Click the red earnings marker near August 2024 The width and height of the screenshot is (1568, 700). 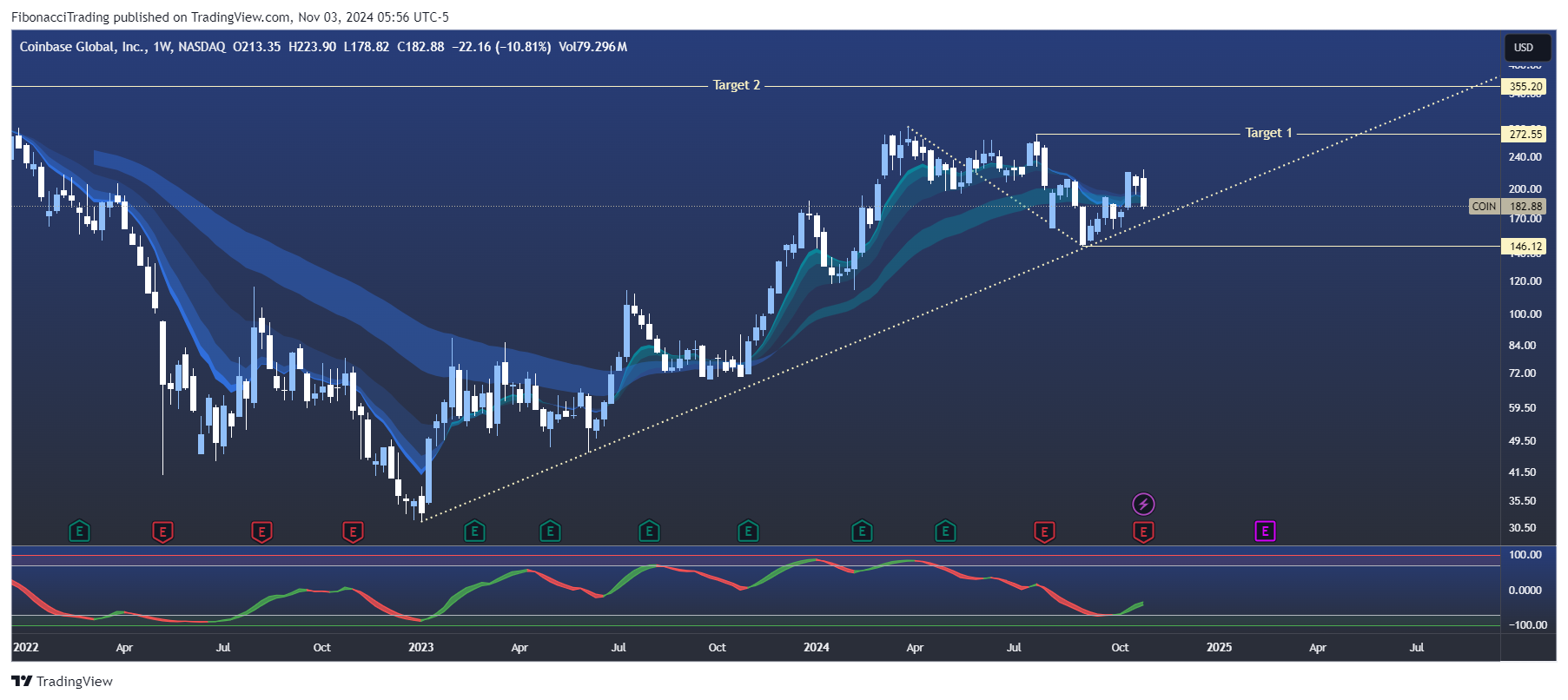(1044, 531)
